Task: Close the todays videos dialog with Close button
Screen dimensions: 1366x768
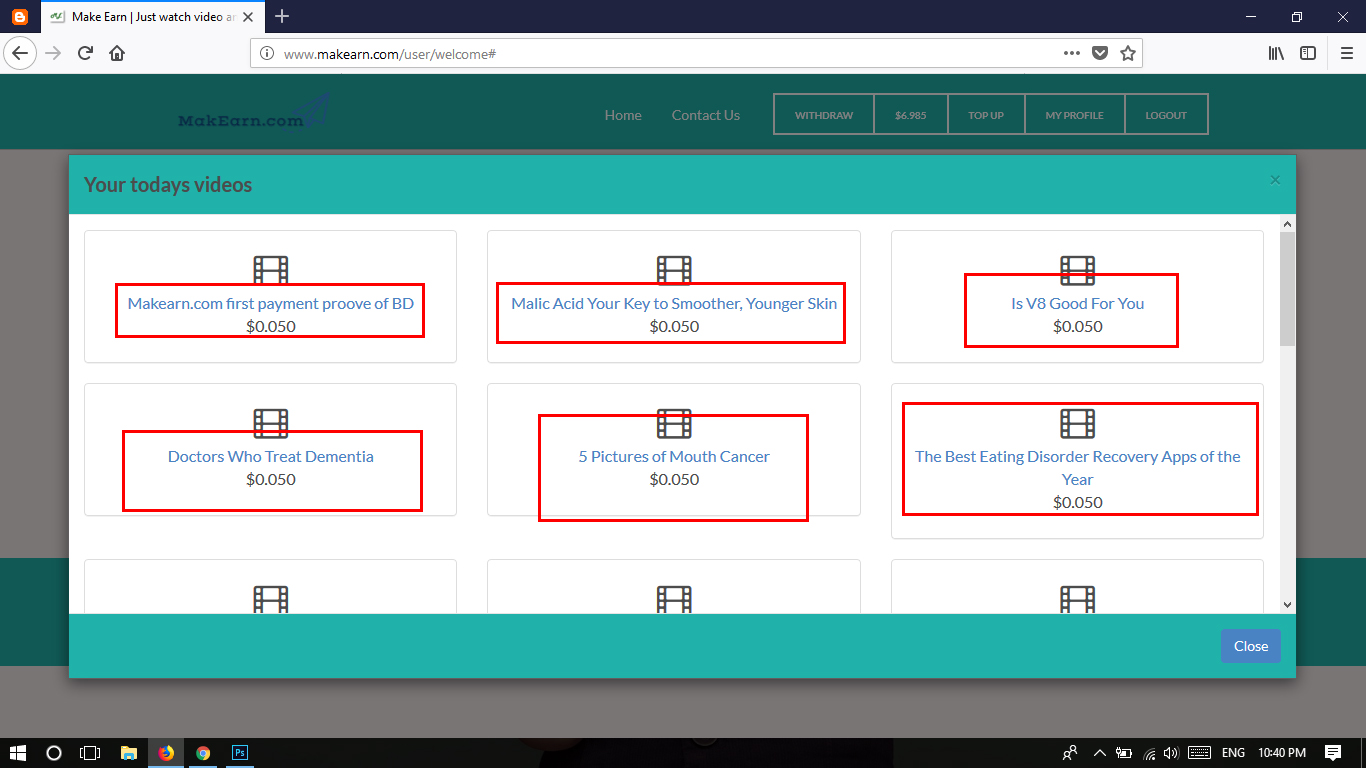Action: click(1250, 646)
